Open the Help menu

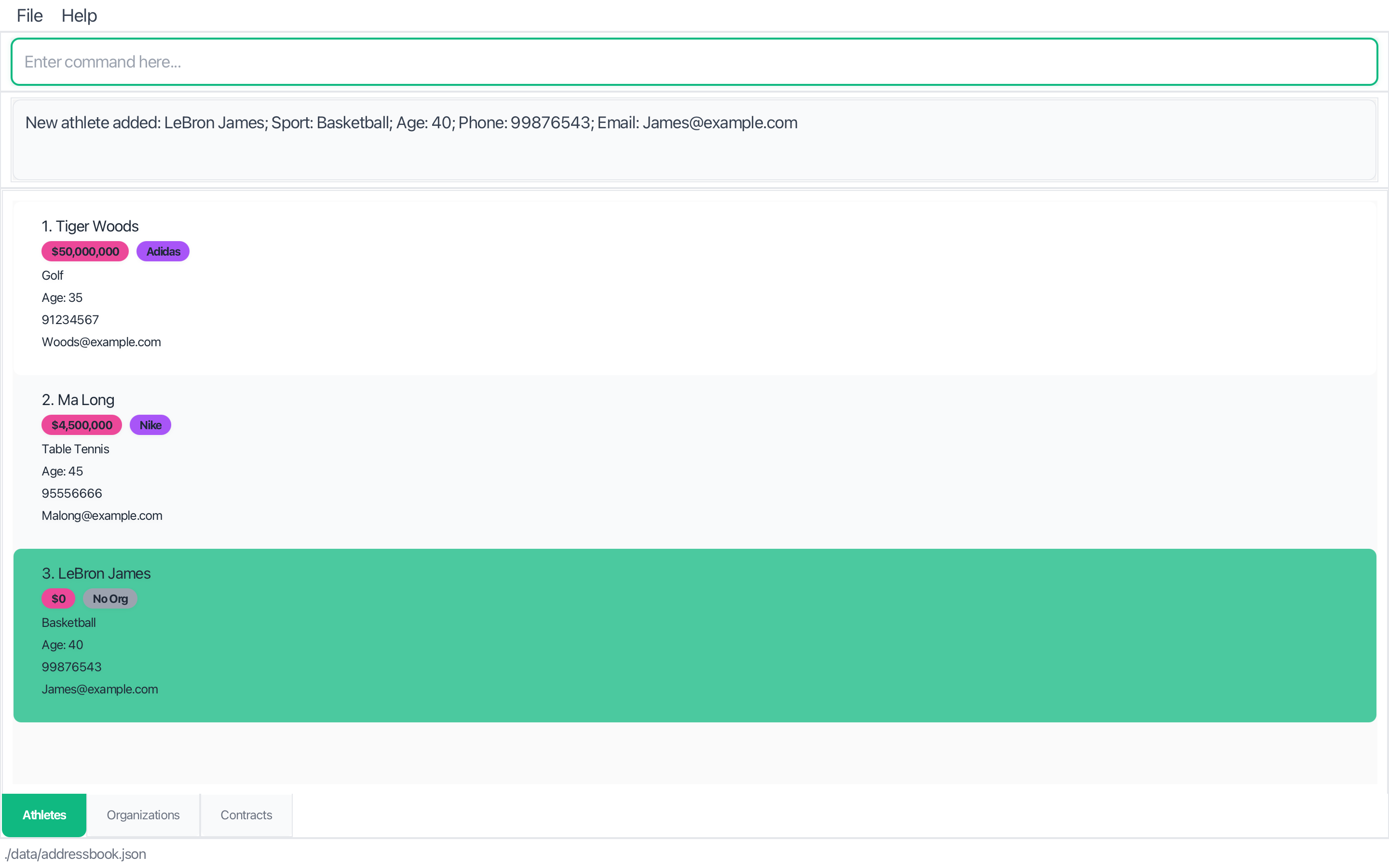pyautogui.click(x=79, y=15)
